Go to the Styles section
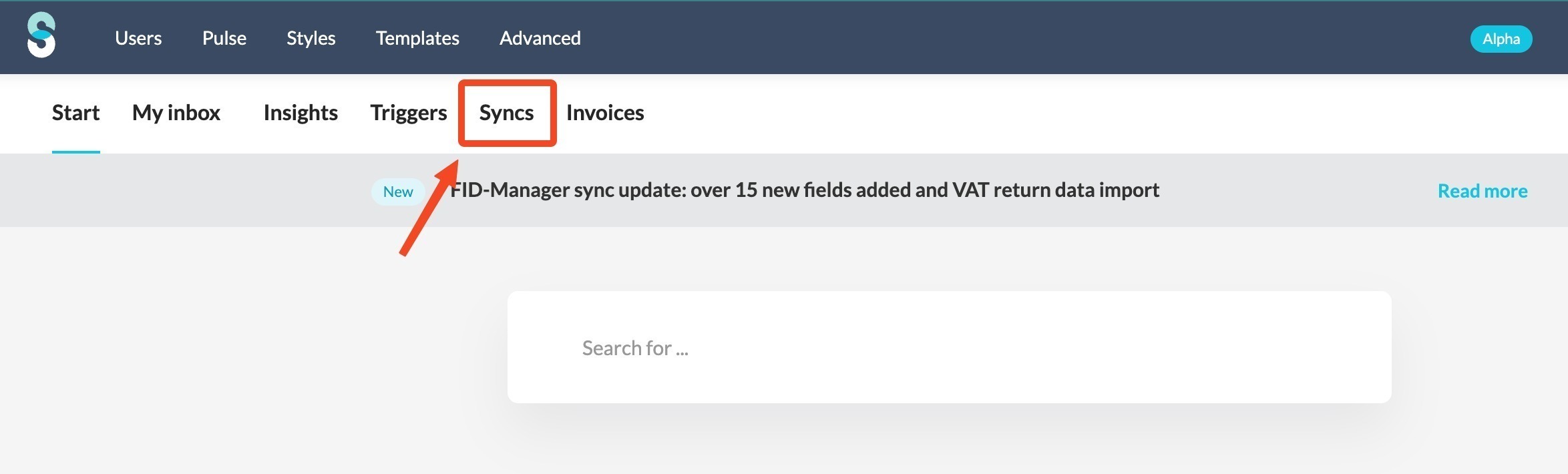 [x=311, y=38]
